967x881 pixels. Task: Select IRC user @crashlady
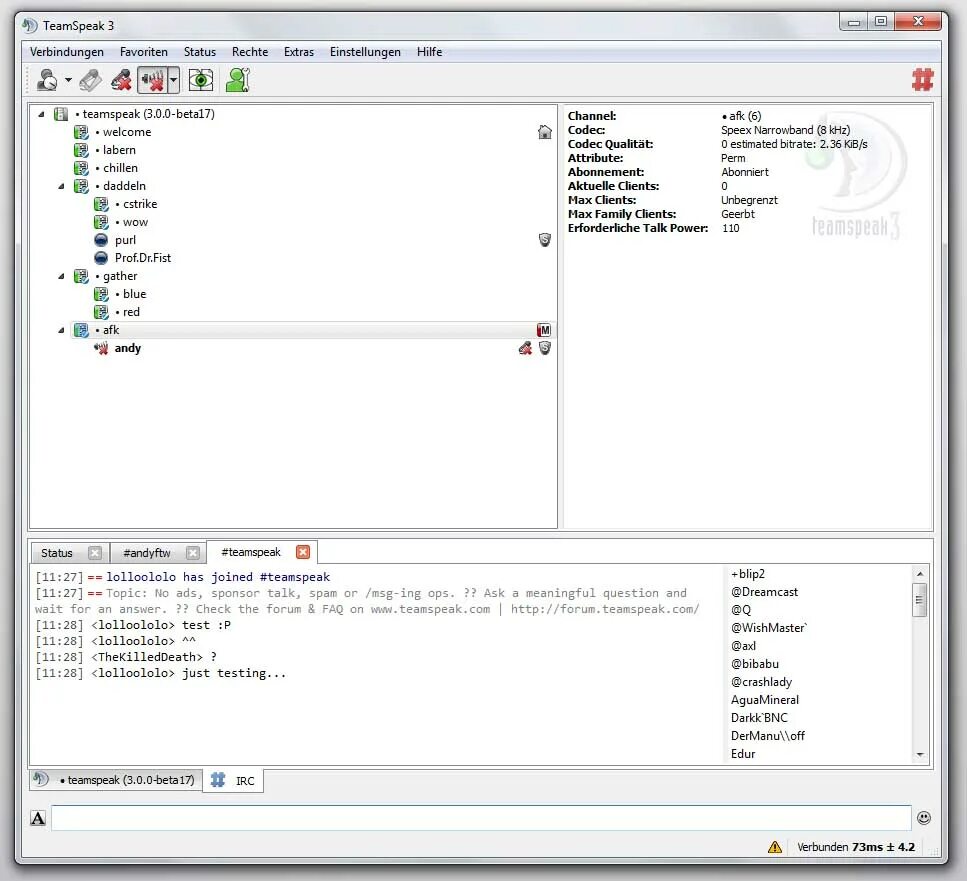(x=761, y=682)
